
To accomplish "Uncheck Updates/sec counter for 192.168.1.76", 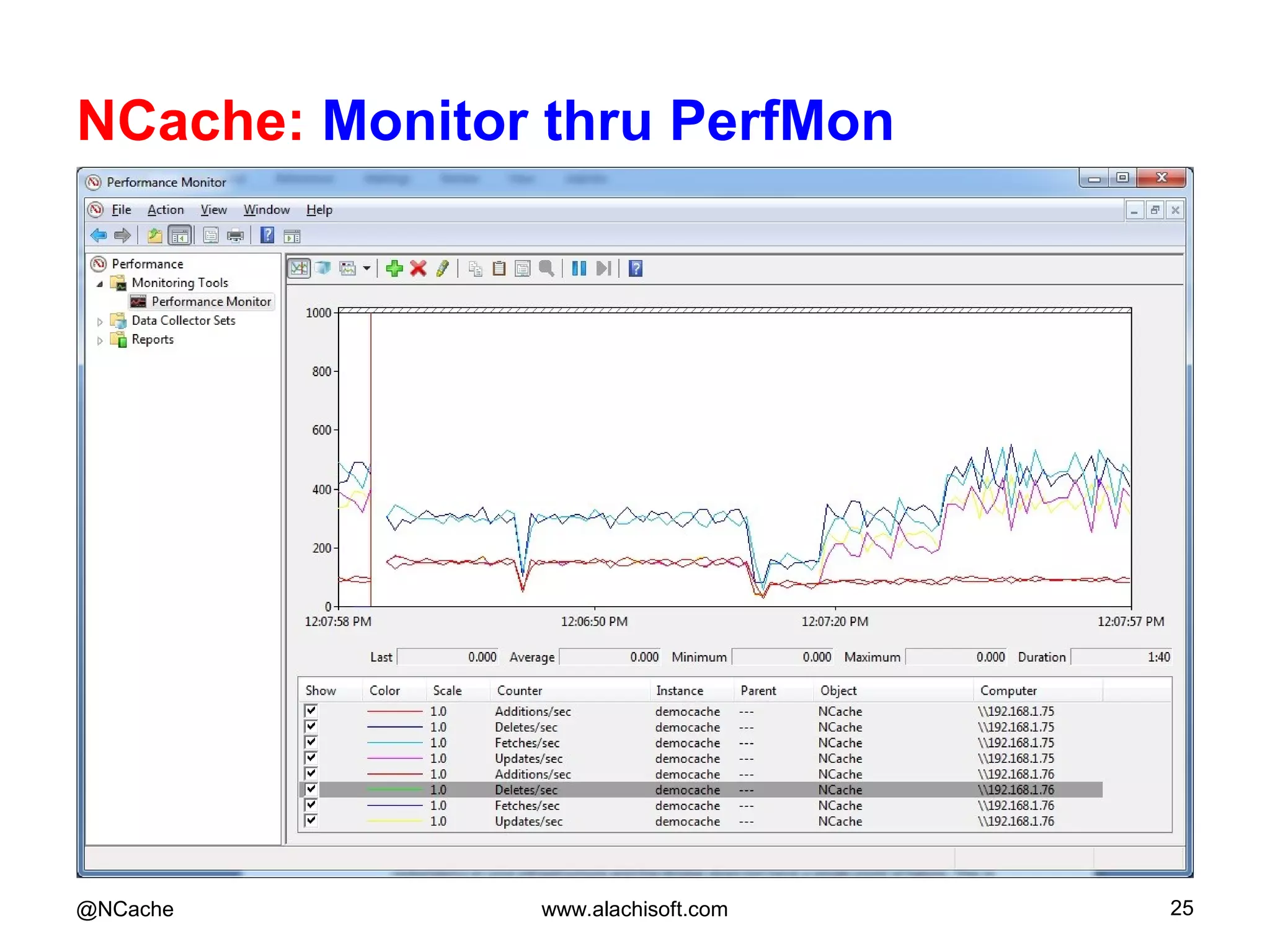I will click(311, 821).
